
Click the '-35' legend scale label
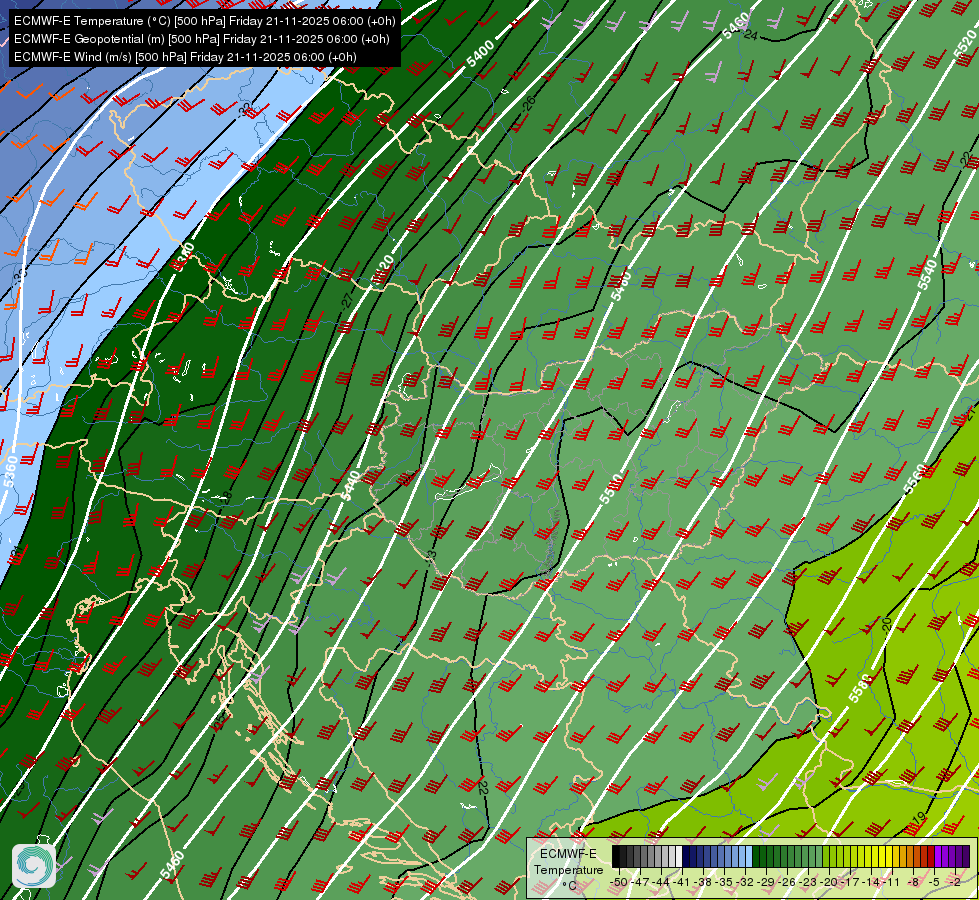(x=724, y=882)
